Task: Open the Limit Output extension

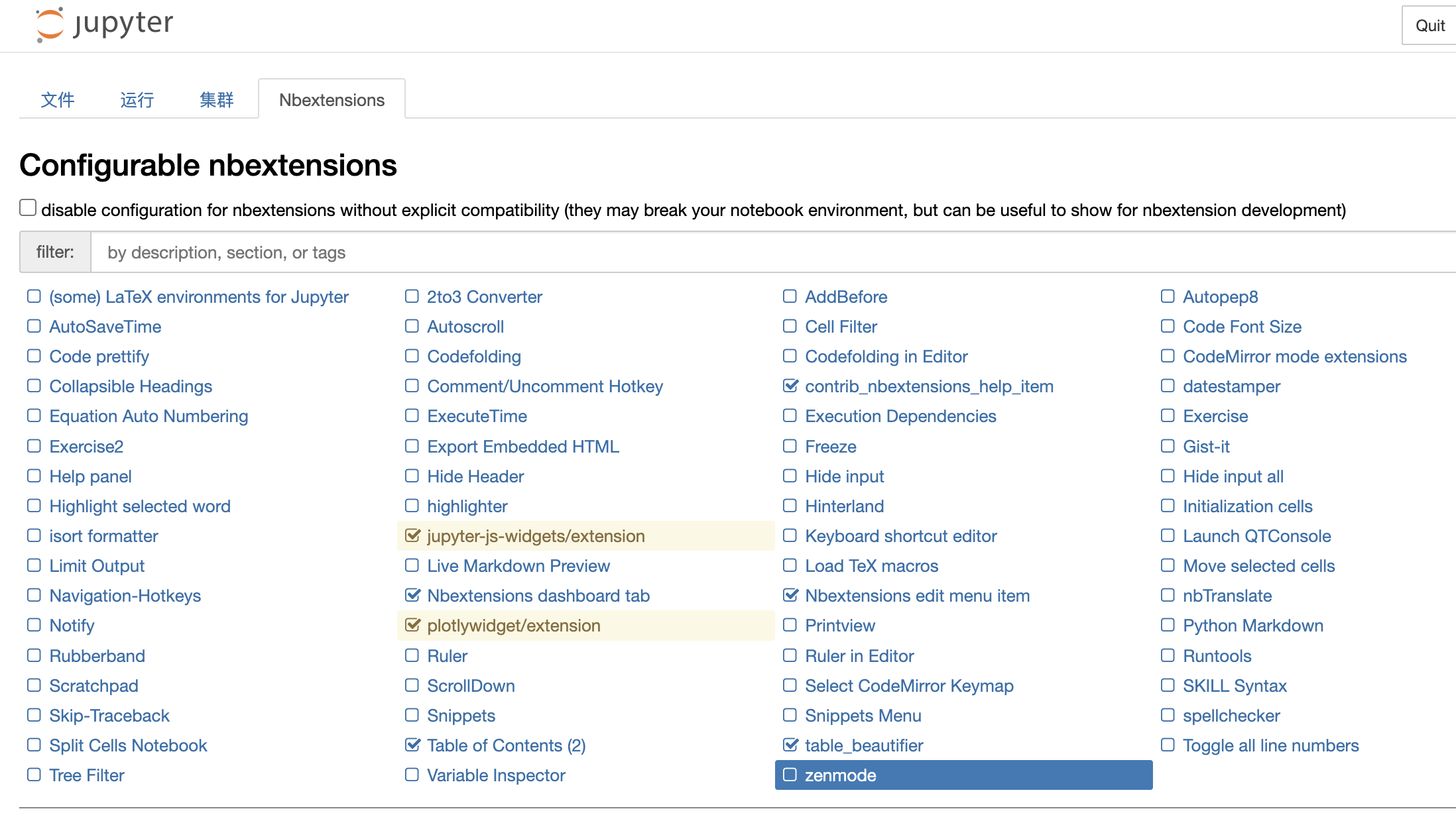Action: point(97,566)
